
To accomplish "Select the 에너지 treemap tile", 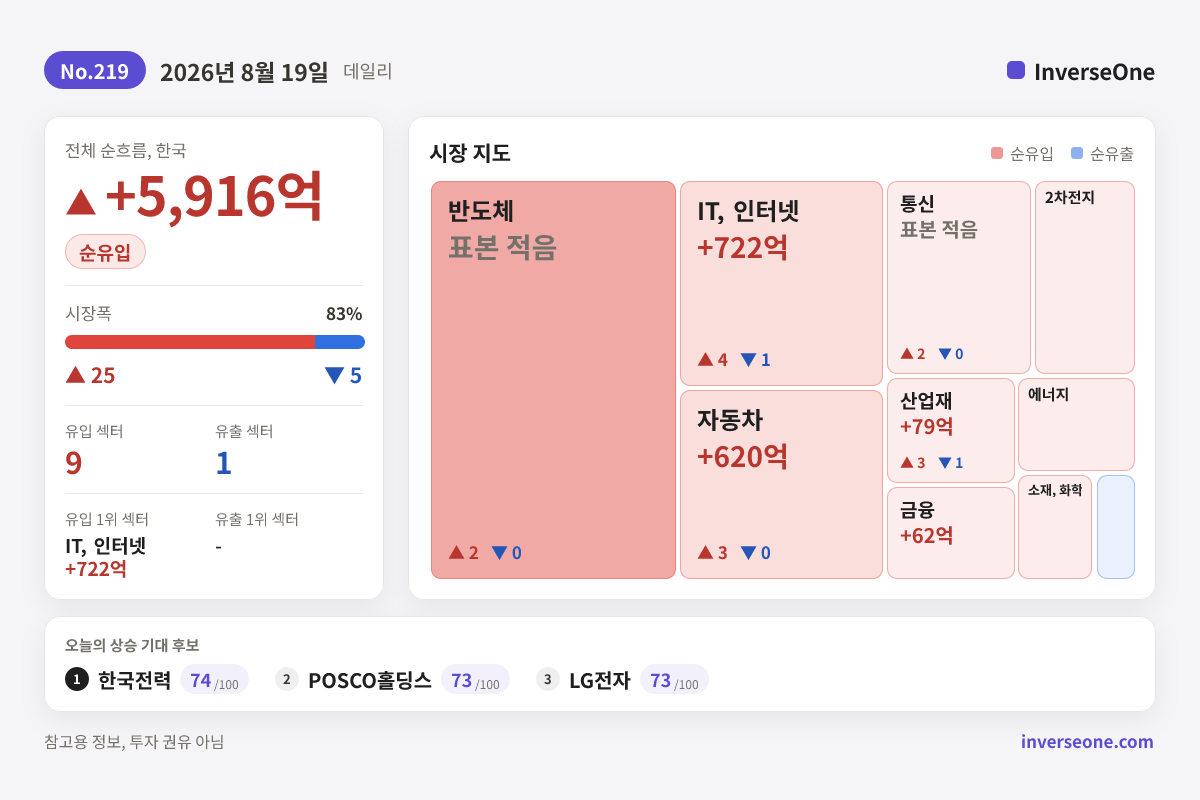I will [x=1076, y=425].
